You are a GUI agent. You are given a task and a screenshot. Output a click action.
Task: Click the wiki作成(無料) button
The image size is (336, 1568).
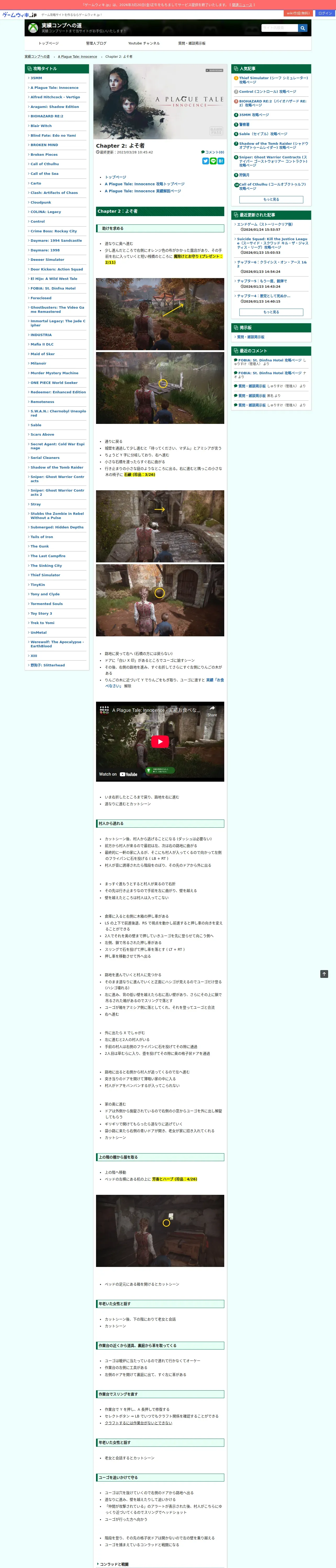pyautogui.click(x=299, y=13)
